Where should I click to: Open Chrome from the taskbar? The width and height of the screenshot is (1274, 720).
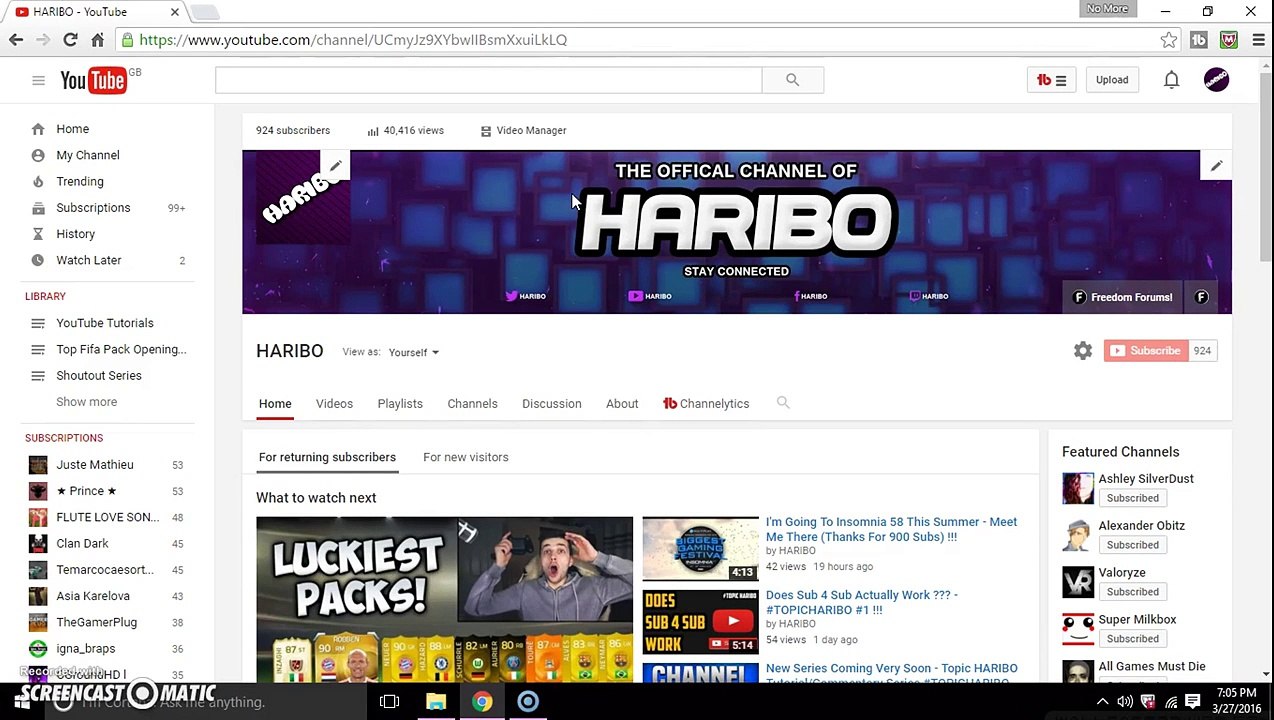pos(482,702)
